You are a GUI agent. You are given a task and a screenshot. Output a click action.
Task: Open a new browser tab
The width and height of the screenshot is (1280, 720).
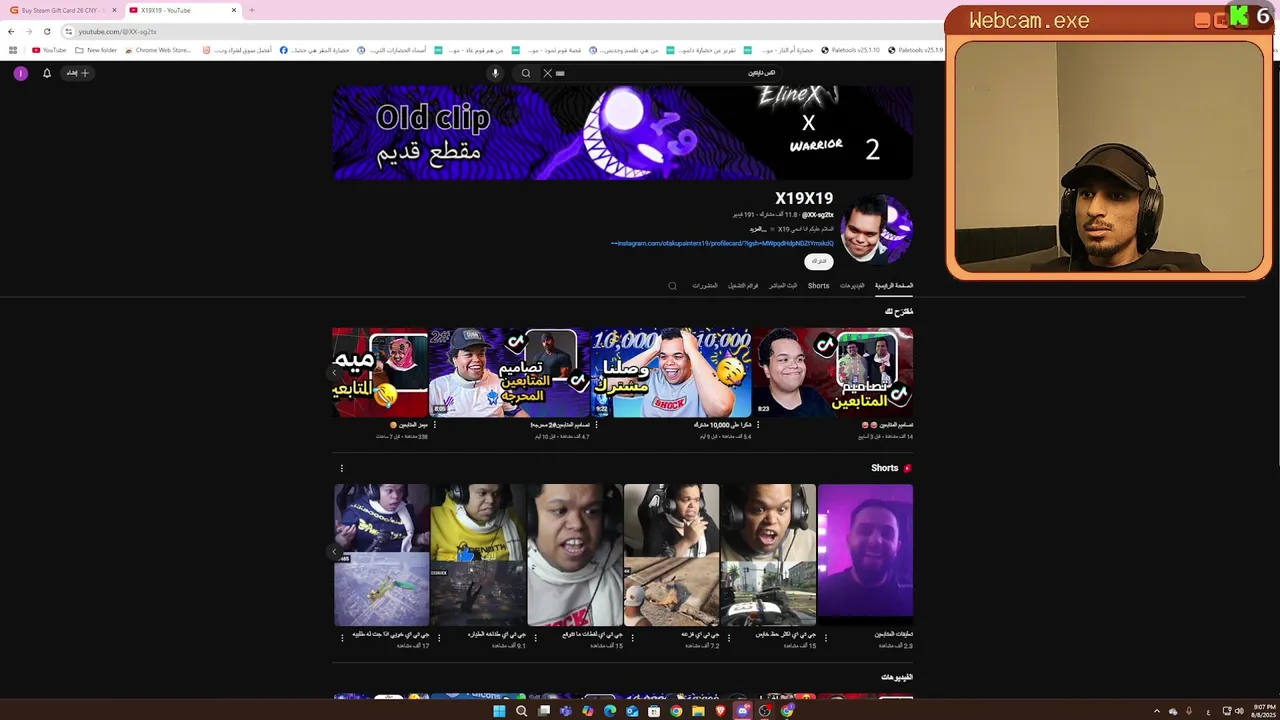pyautogui.click(x=251, y=10)
